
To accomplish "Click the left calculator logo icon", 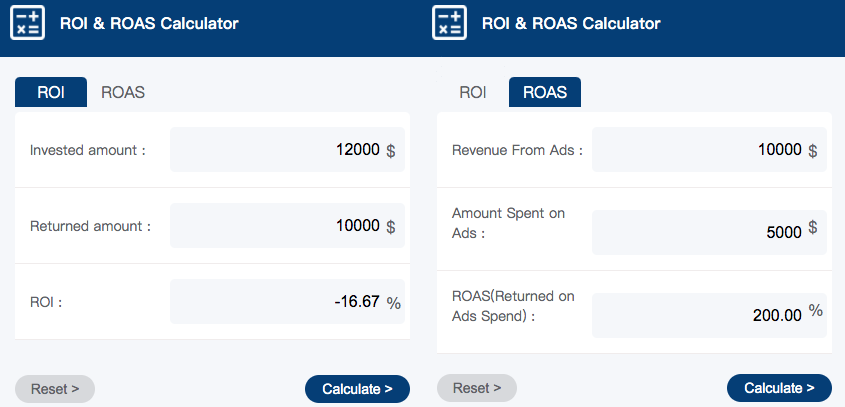I will pyautogui.click(x=27, y=23).
